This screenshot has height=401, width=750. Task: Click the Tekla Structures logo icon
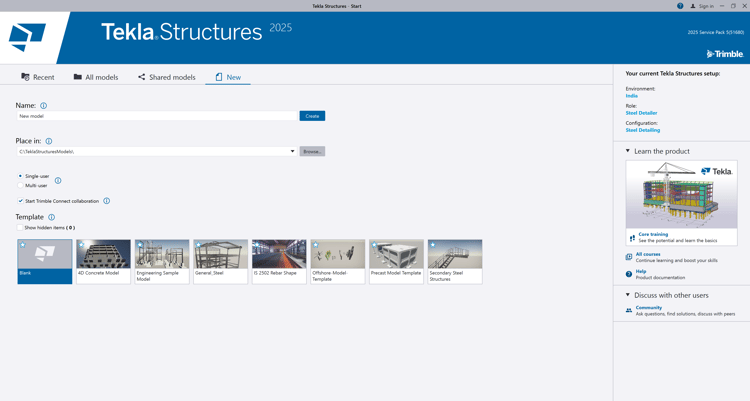27,37
